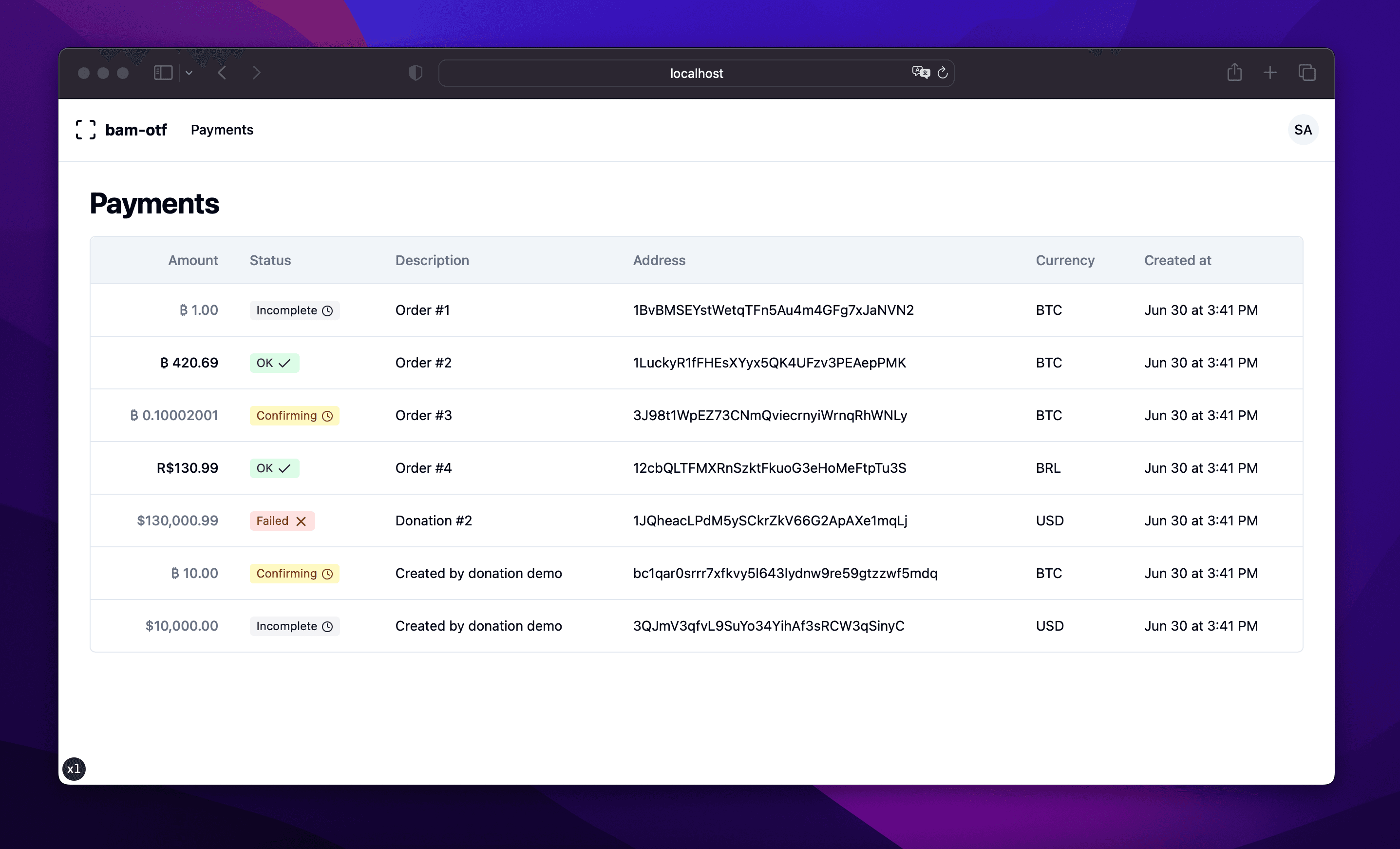Click the Failed status badge
Viewport: 1400px width, 849px height.
pyautogui.click(x=282, y=521)
